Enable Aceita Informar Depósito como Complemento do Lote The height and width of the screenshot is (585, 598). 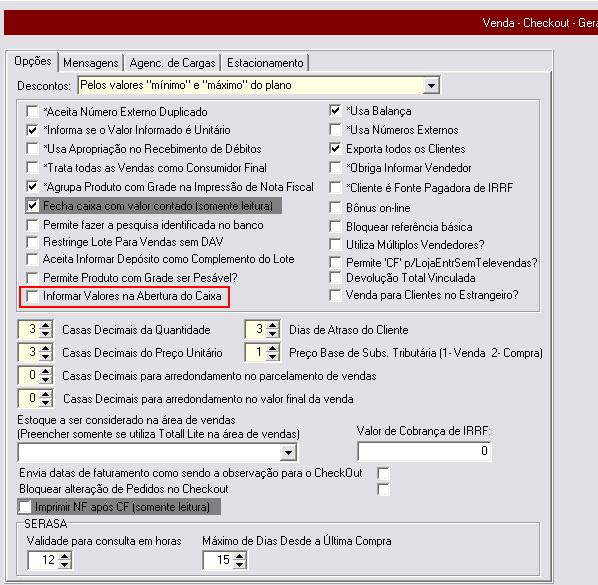(32, 259)
